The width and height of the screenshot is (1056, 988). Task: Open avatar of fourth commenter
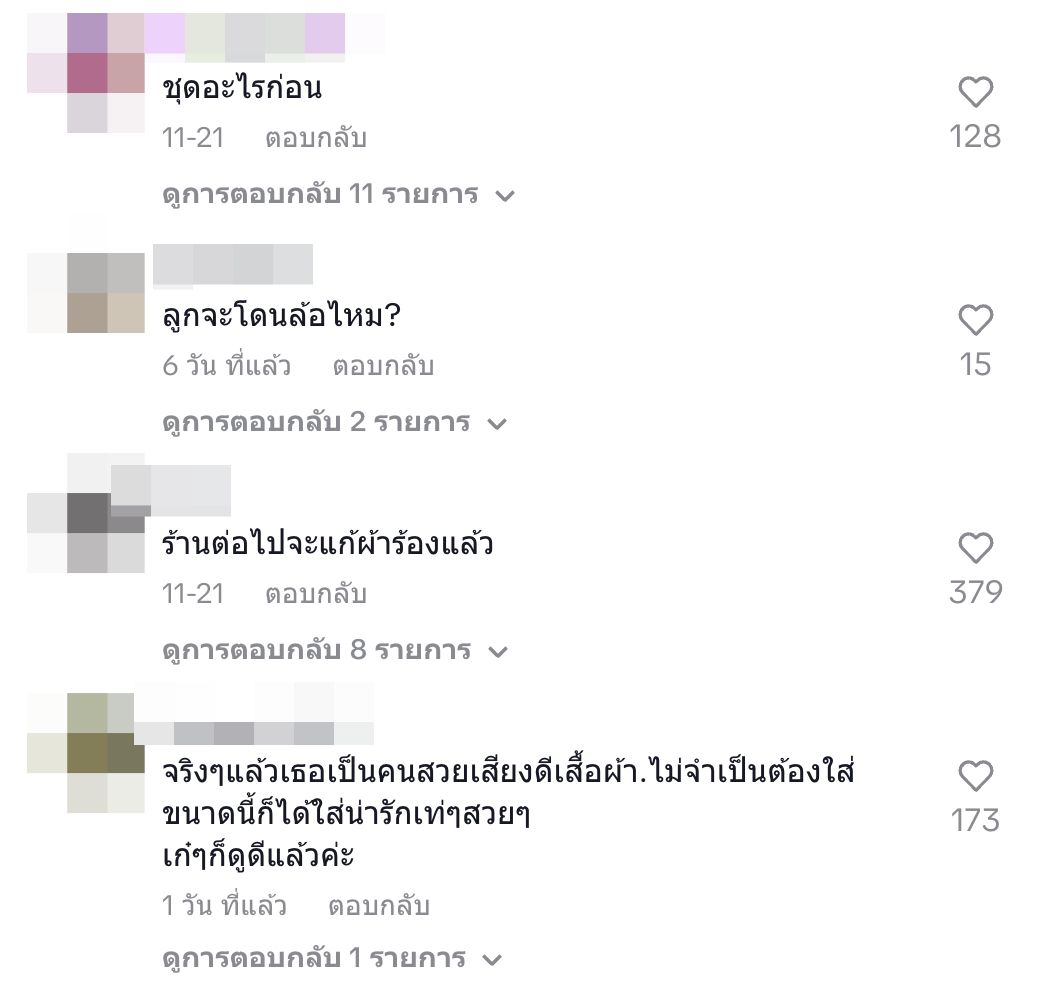(x=86, y=753)
